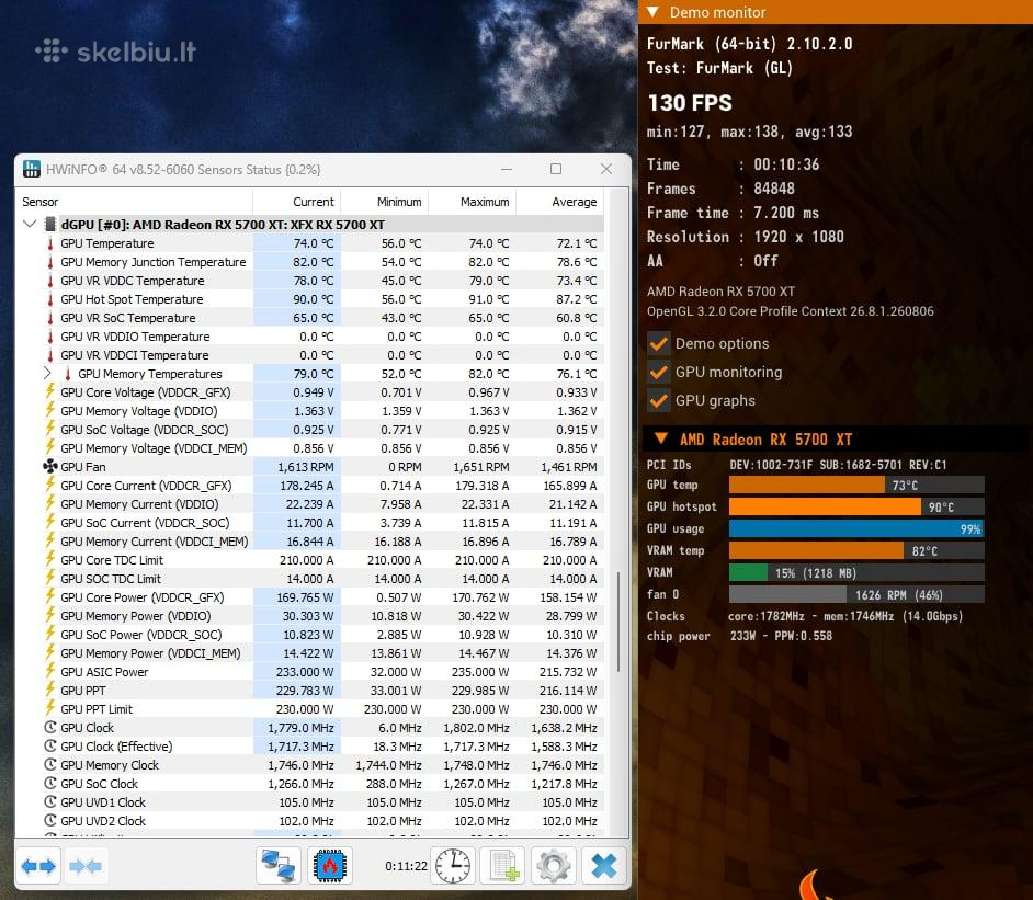Click the 0:11:22 elapsed time readout
This screenshot has height=900, width=1033.
406,866
